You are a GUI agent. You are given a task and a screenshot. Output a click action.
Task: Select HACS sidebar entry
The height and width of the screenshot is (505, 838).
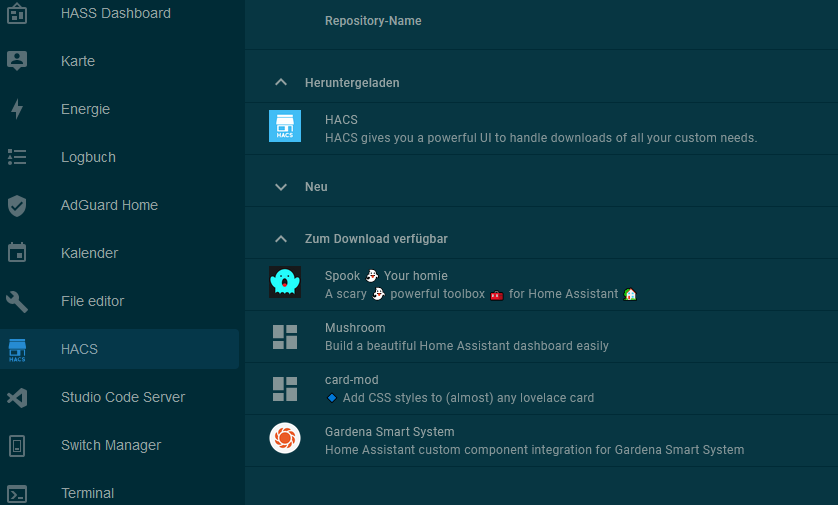click(119, 349)
